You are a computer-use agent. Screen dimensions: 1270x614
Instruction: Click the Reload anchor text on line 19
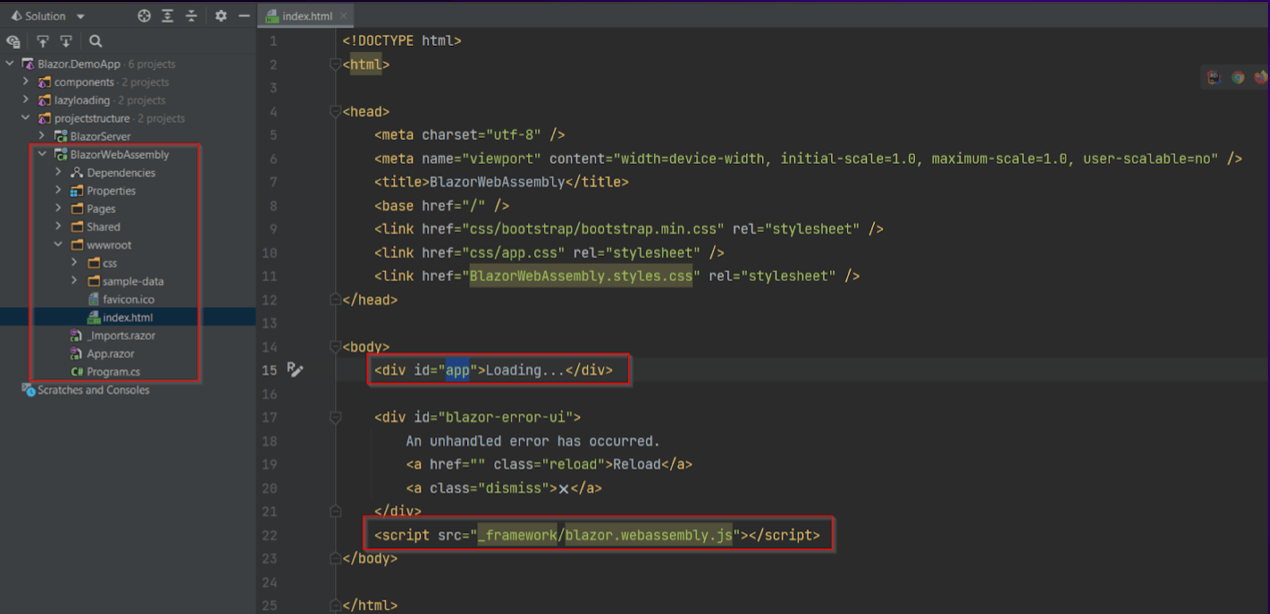coord(637,465)
